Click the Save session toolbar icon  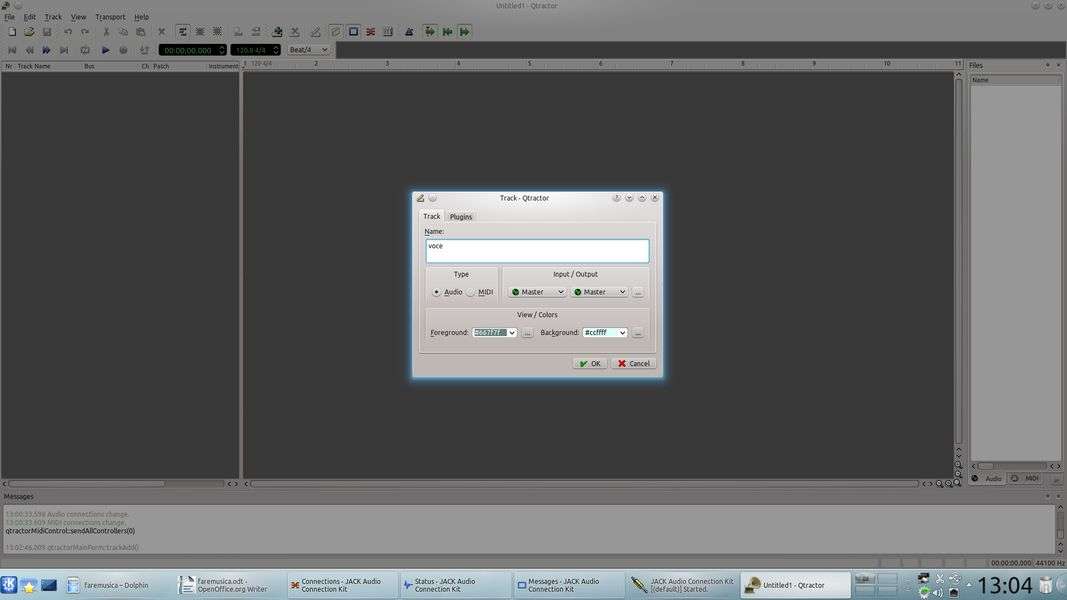(x=46, y=32)
